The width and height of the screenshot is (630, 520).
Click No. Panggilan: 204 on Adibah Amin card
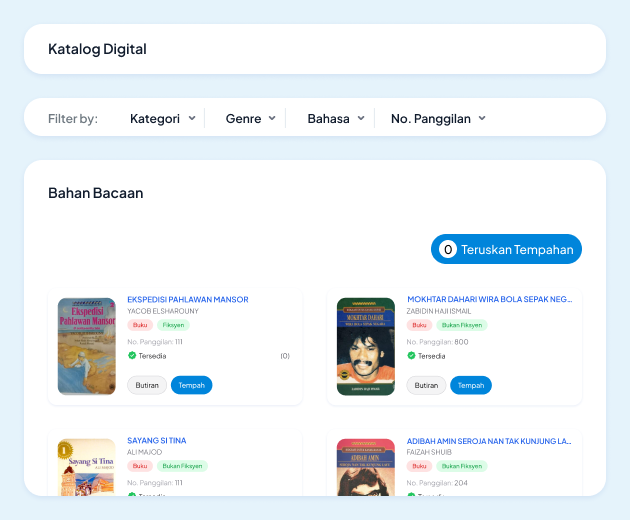(x=437, y=483)
